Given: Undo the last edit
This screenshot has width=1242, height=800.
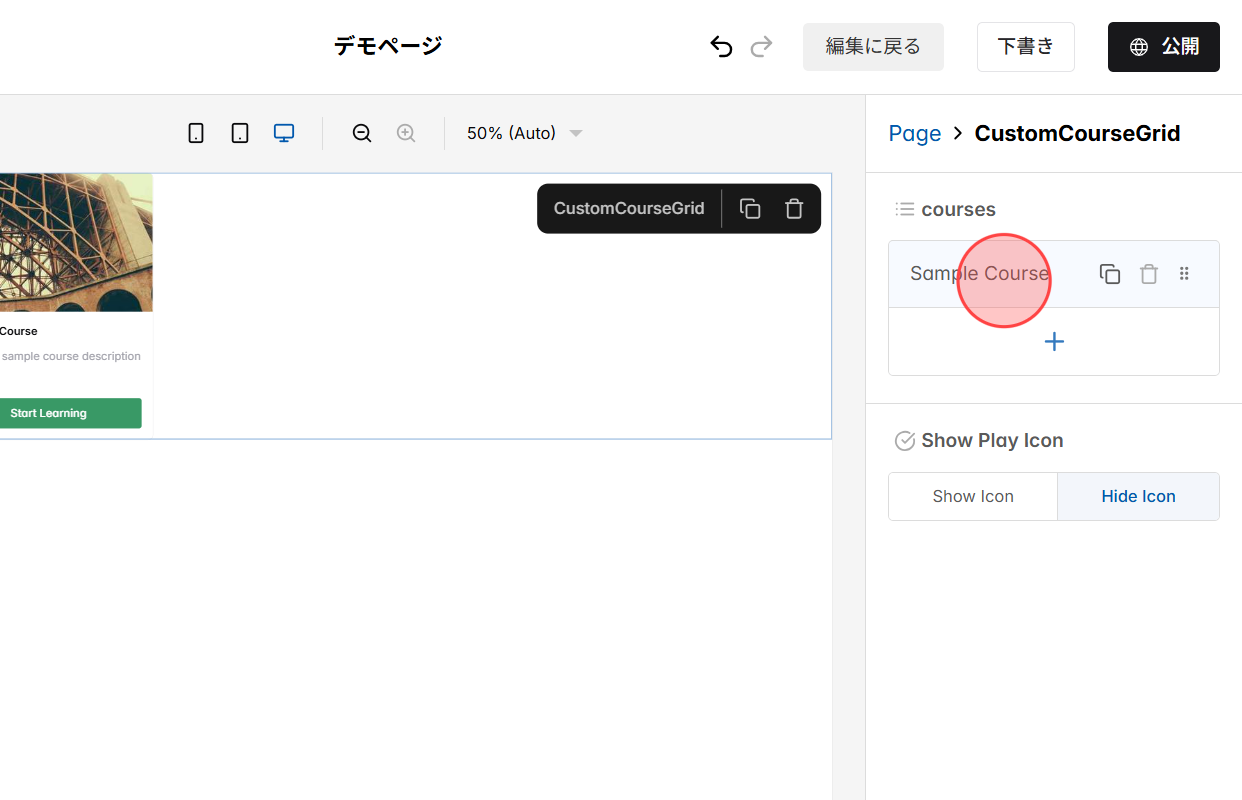Looking at the screenshot, I should (x=721, y=46).
